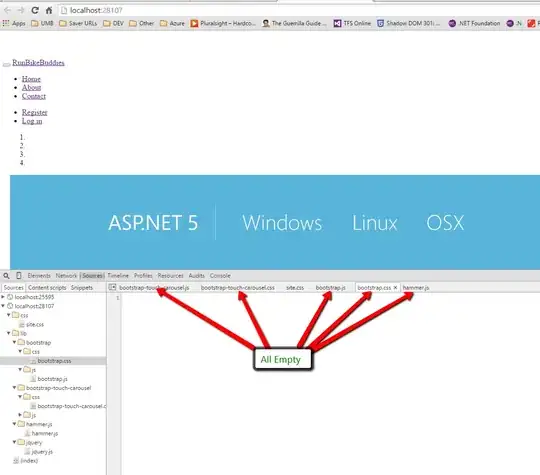Toggle the device mode phone icon
540x475 pixels.
click(x=19, y=276)
